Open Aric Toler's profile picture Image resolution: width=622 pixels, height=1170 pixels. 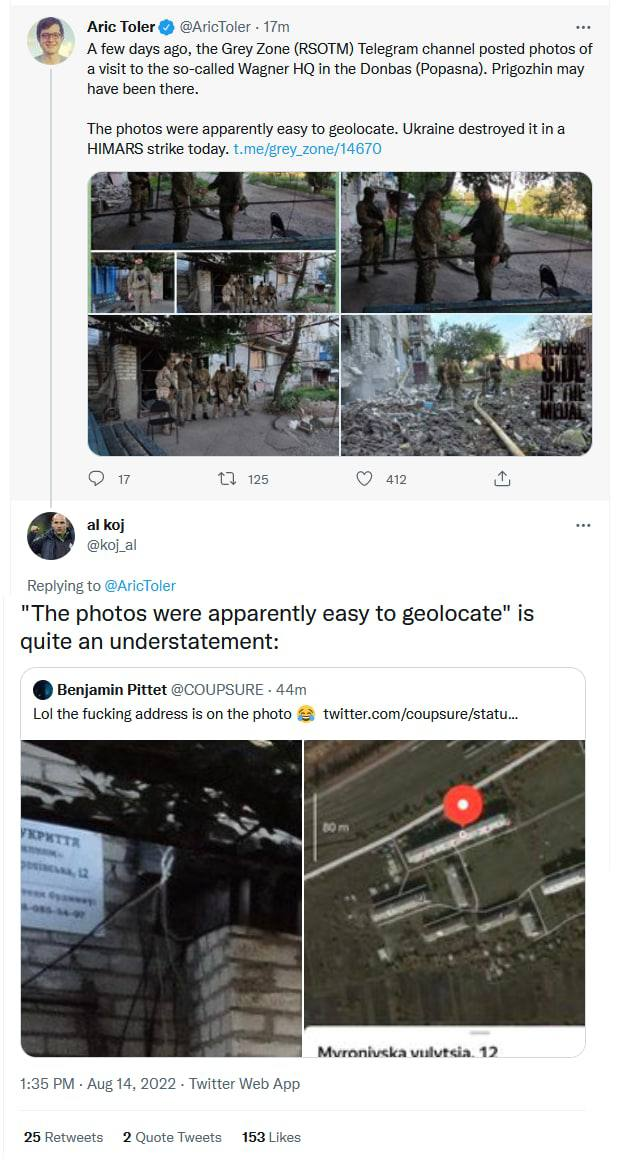coord(51,41)
